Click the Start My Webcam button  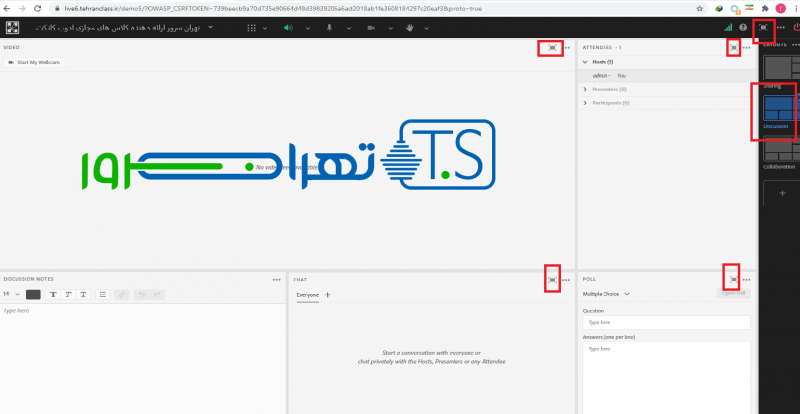coord(35,62)
